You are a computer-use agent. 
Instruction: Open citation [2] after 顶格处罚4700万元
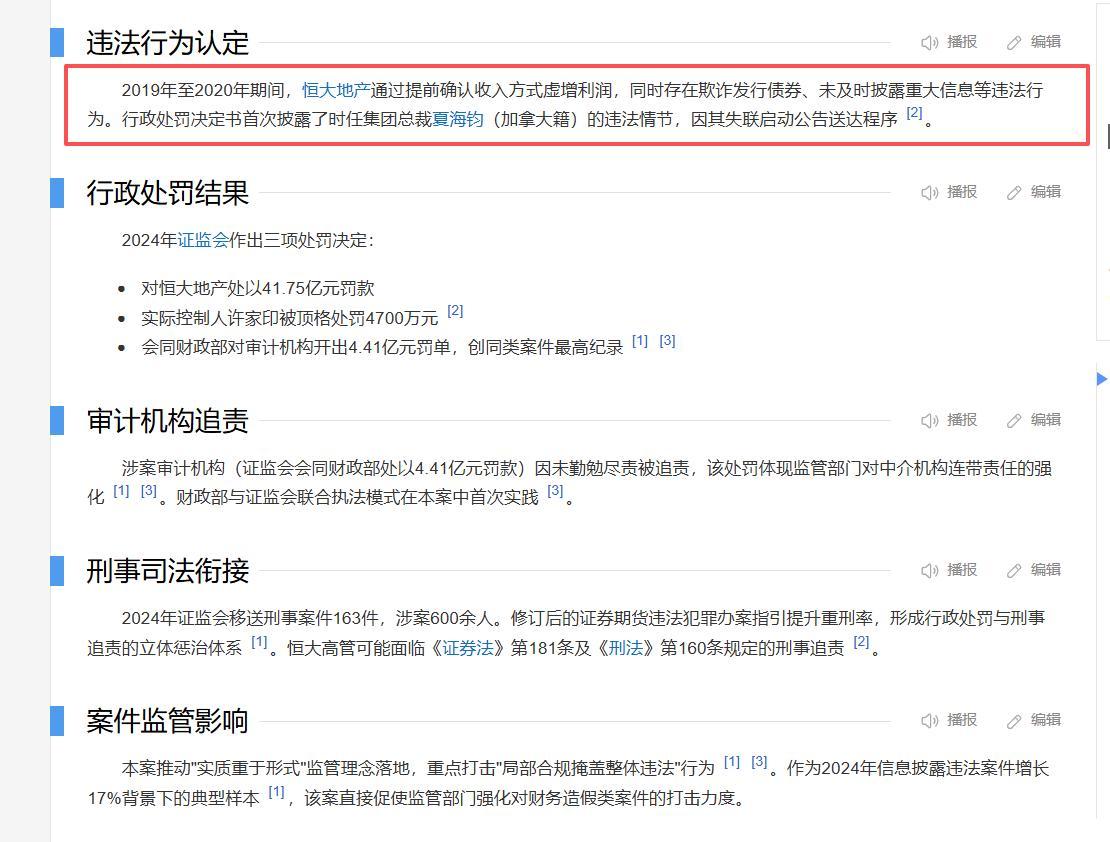coord(455,311)
